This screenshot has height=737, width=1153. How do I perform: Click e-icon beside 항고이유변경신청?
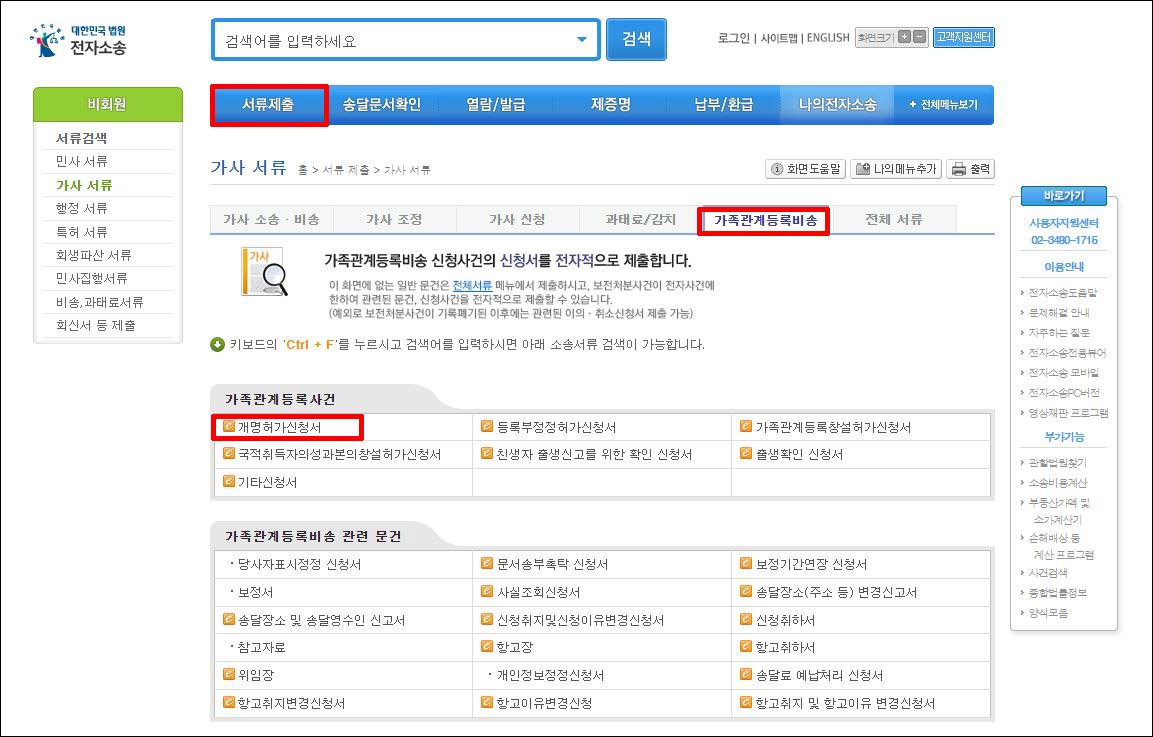click(487, 702)
